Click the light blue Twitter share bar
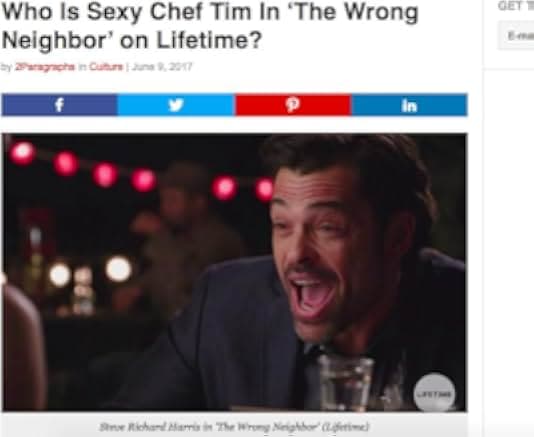The image size is (534, 437). pos(176,105)
